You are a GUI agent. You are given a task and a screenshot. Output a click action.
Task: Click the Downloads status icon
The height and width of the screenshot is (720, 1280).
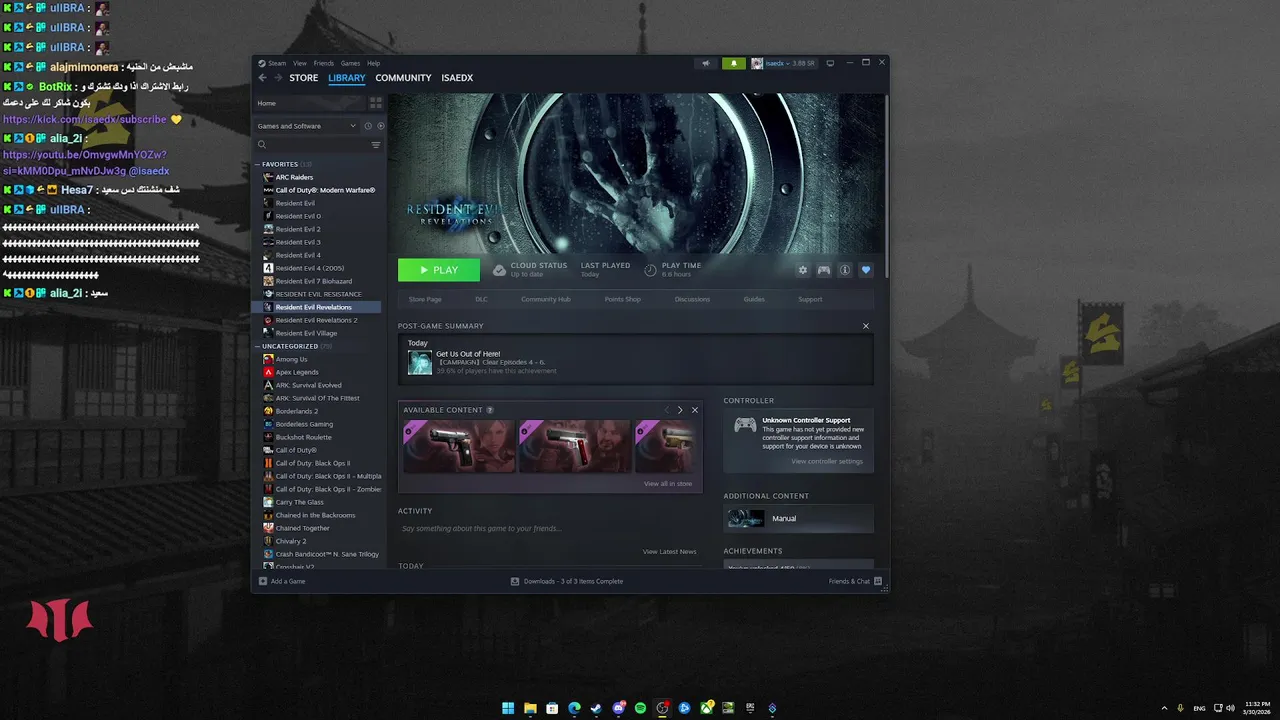click(x=515, y=581)
